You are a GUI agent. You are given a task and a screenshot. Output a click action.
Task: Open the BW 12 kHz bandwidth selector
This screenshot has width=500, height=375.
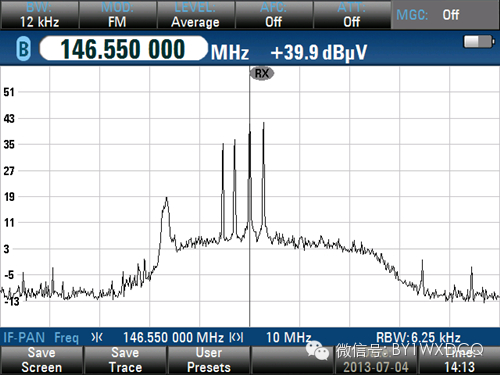coord(40,15)
